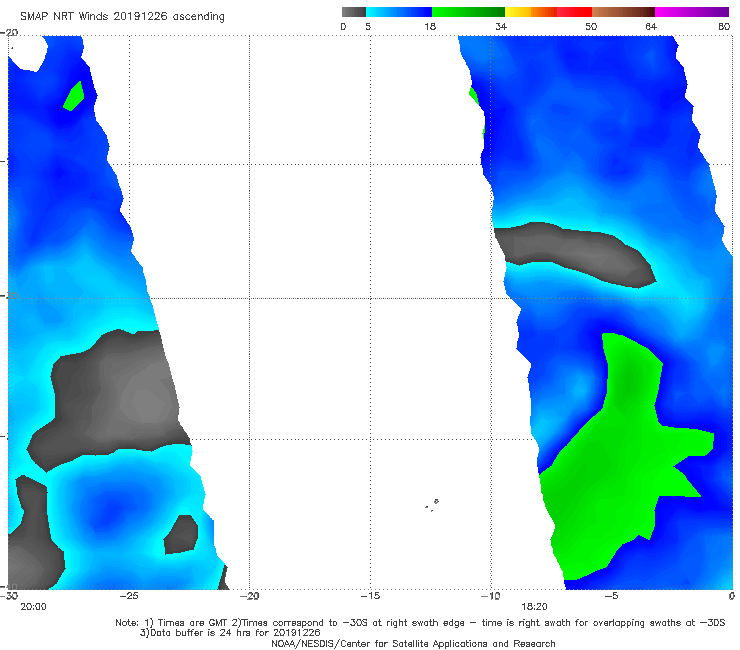740x650 pixels.
Task: Click the small gray patch near bottom of left swath
Action: (x=181, y=535)
